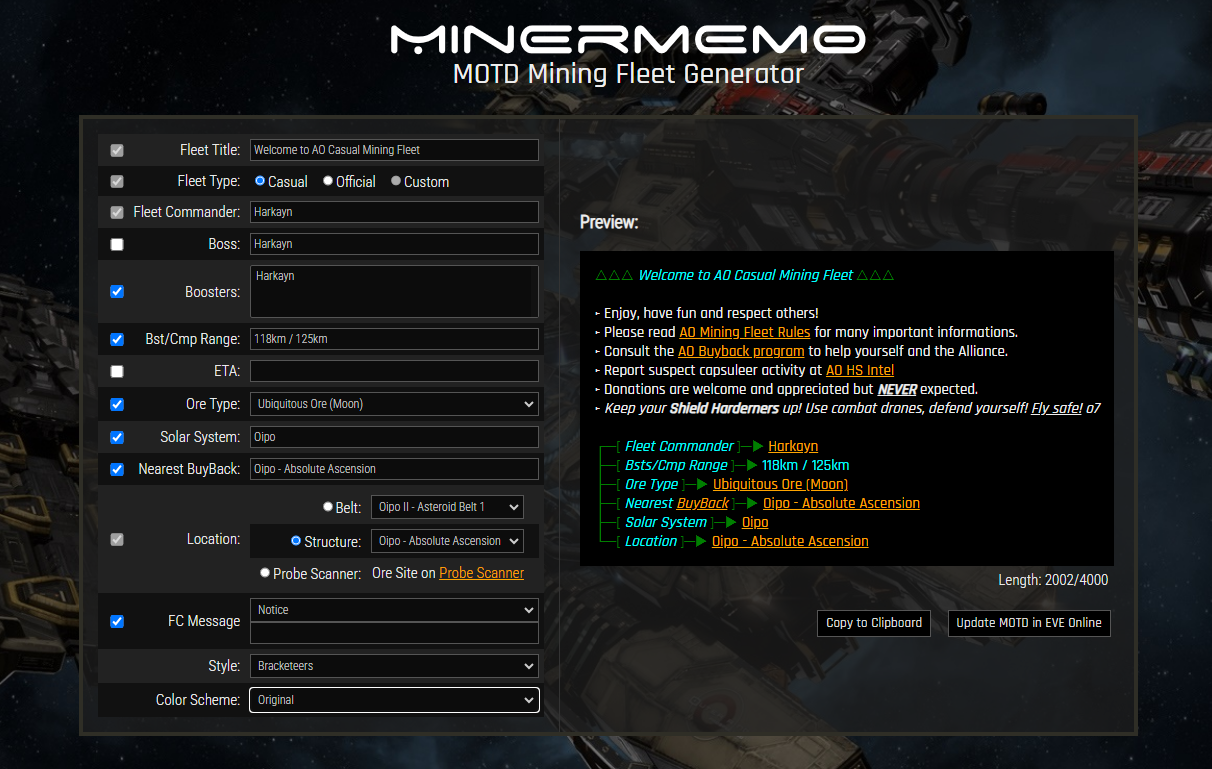Click the 'Length: 2002/4000' counter
1212x769 pixels.
[x=1053, y=580]
